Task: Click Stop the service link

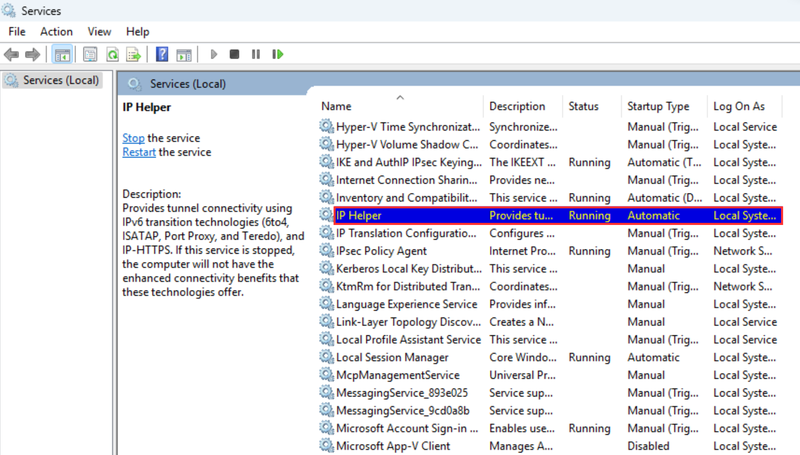Action: pyautogui.click(x=133, y=138)
